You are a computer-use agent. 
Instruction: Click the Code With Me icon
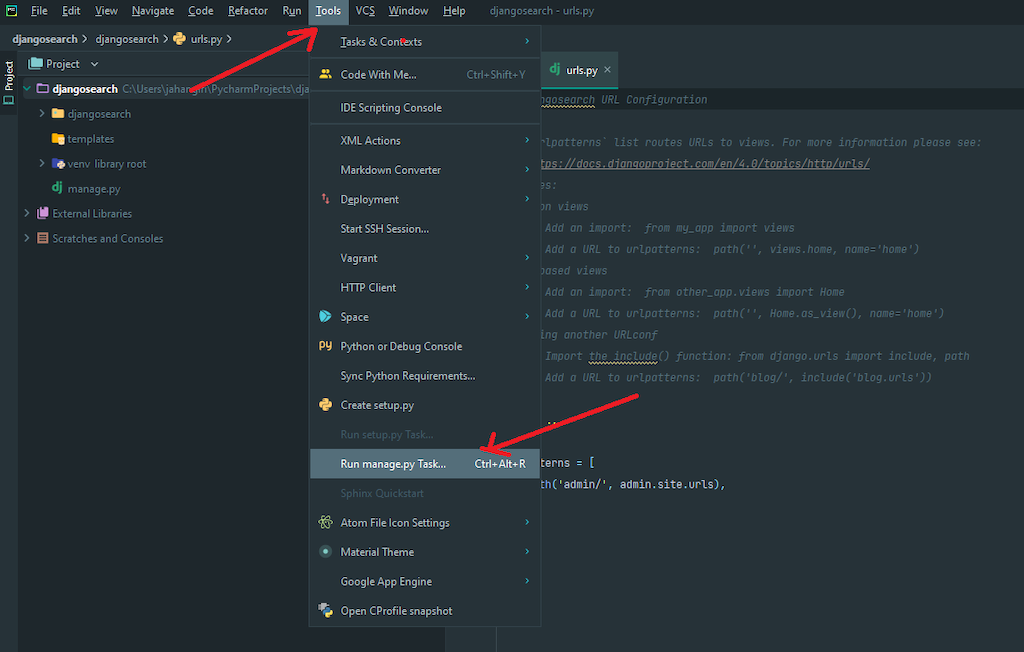click(324, 74)
